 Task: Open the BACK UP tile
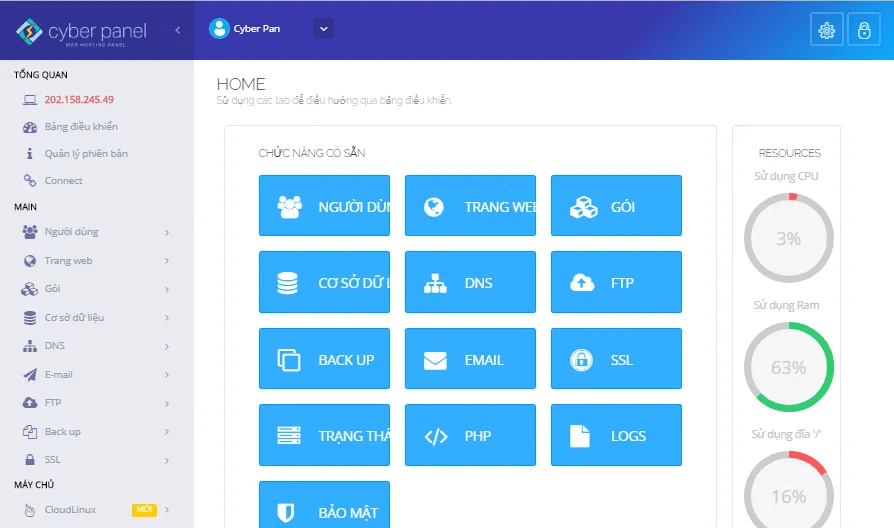pos(324,359)
